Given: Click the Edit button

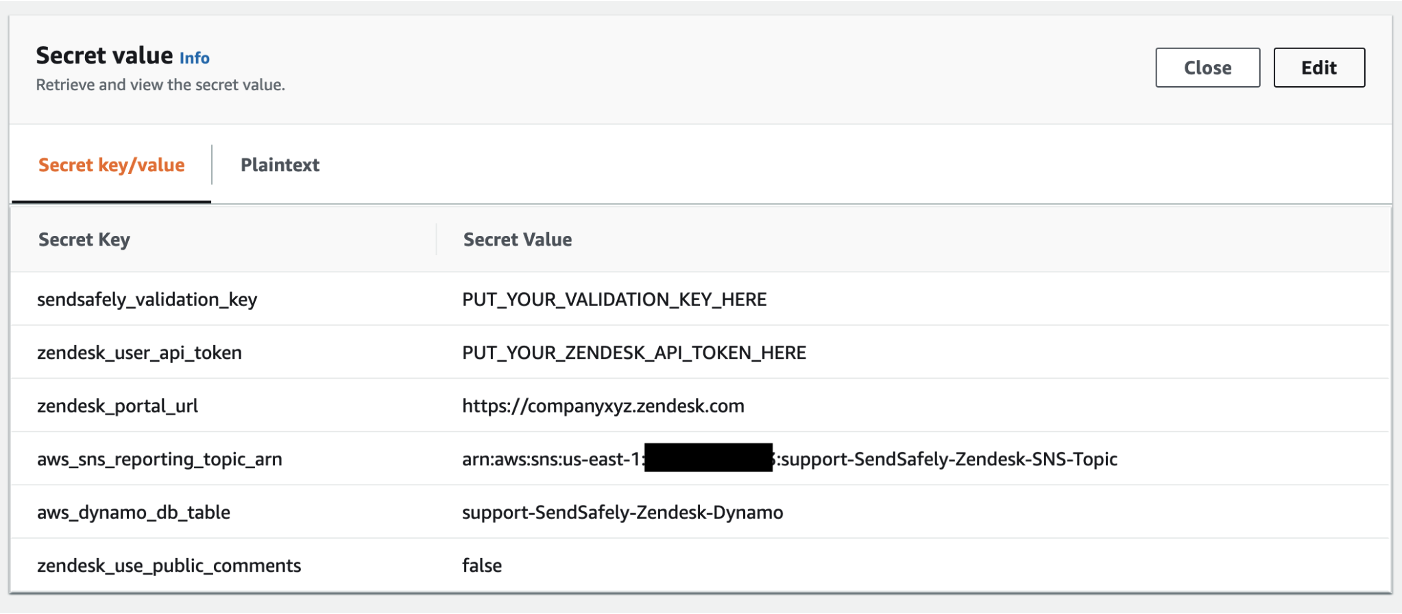Looking at the screenshot, I should [1319, 68].
